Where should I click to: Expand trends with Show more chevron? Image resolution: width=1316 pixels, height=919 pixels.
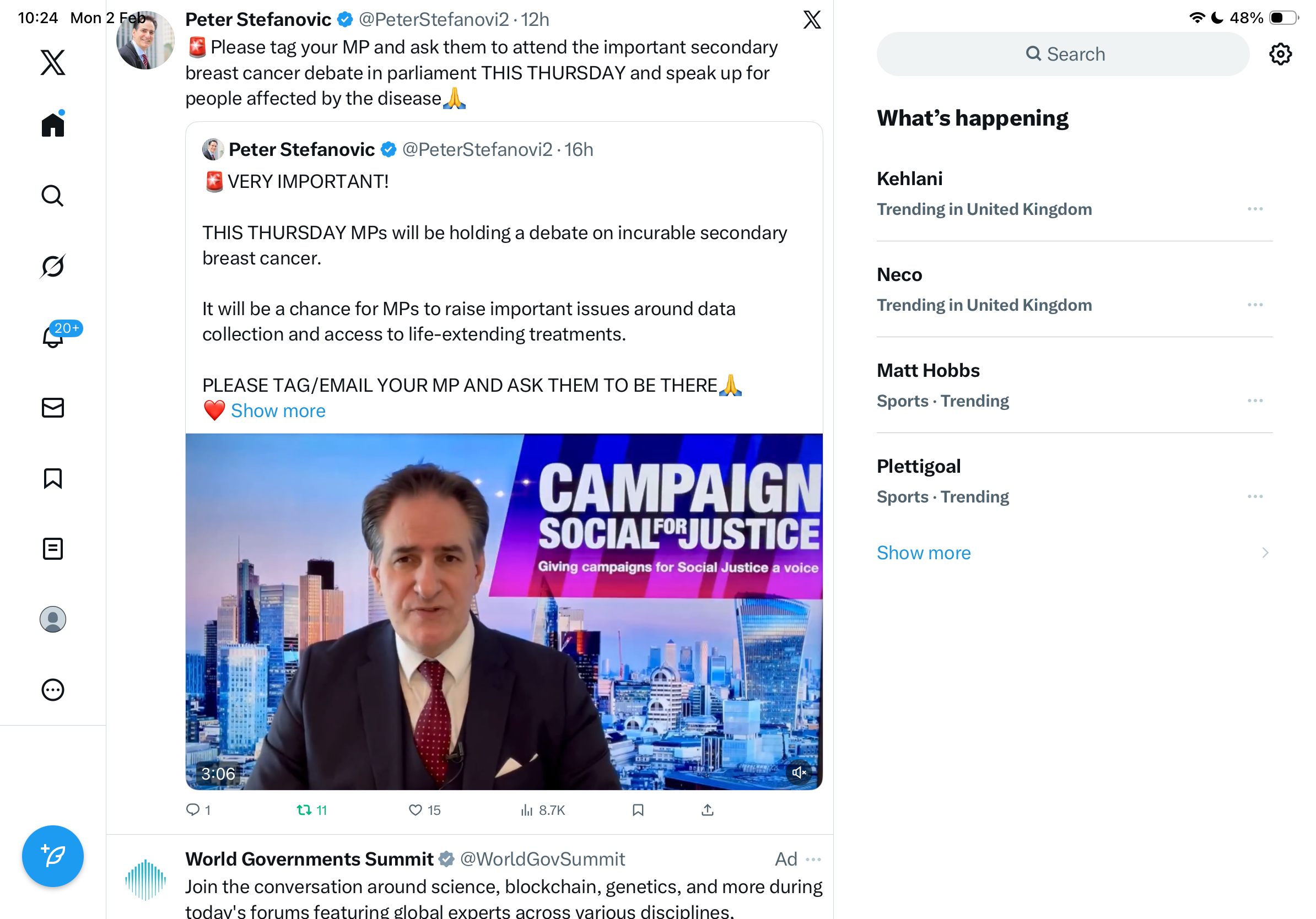(x=1265, y=552)
